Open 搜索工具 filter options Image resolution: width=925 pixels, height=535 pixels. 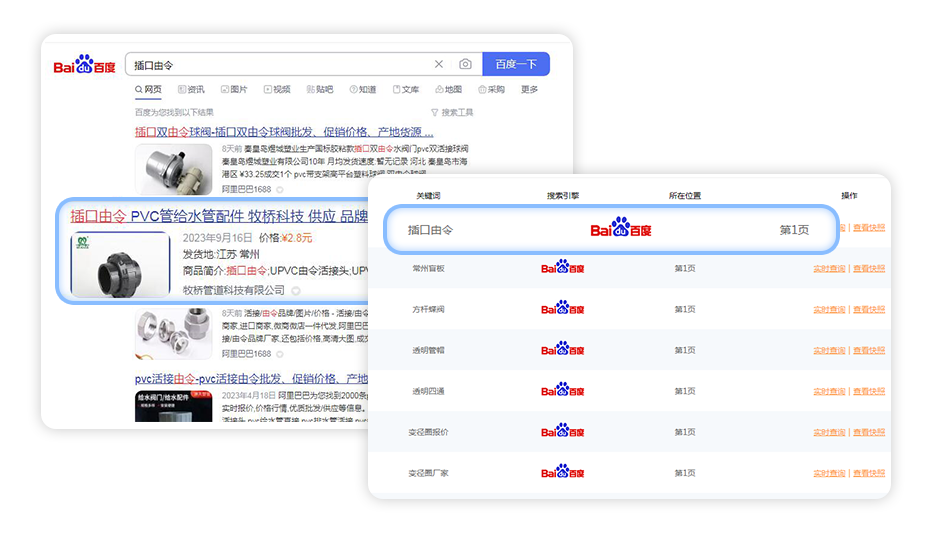point(452,113)
